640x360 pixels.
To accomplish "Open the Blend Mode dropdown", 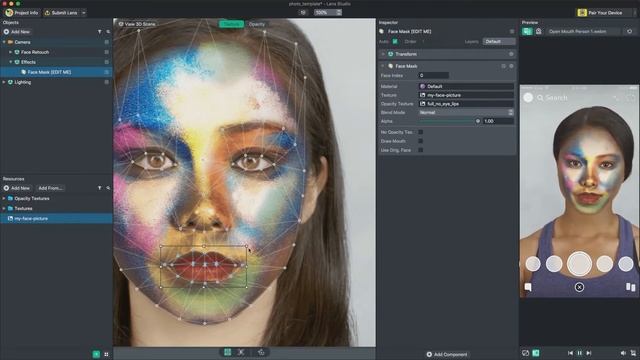I will pyautogui.click(x=466, y=112).
